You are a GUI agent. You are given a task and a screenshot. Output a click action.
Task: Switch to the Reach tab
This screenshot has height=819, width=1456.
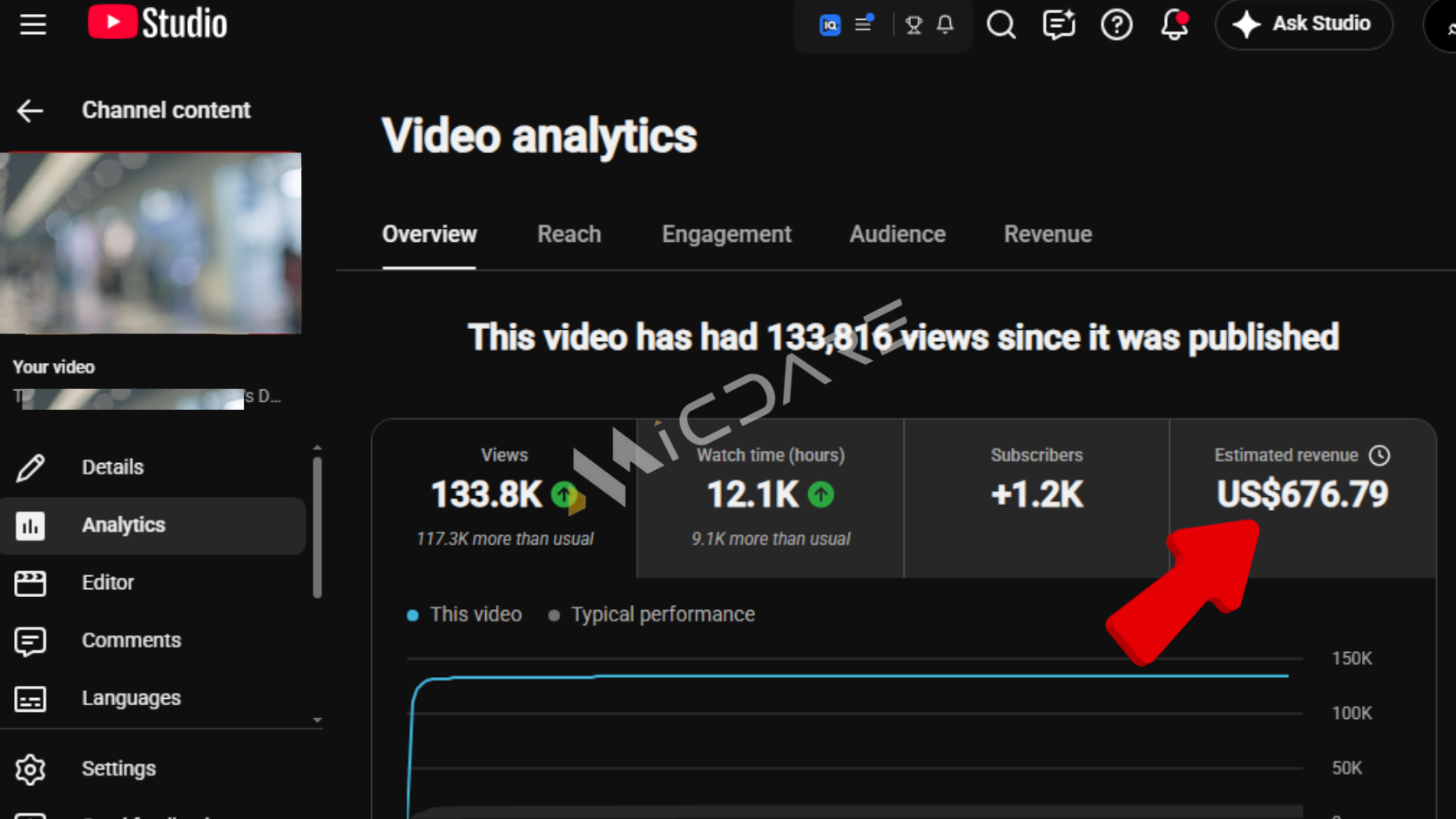(570, 234)
